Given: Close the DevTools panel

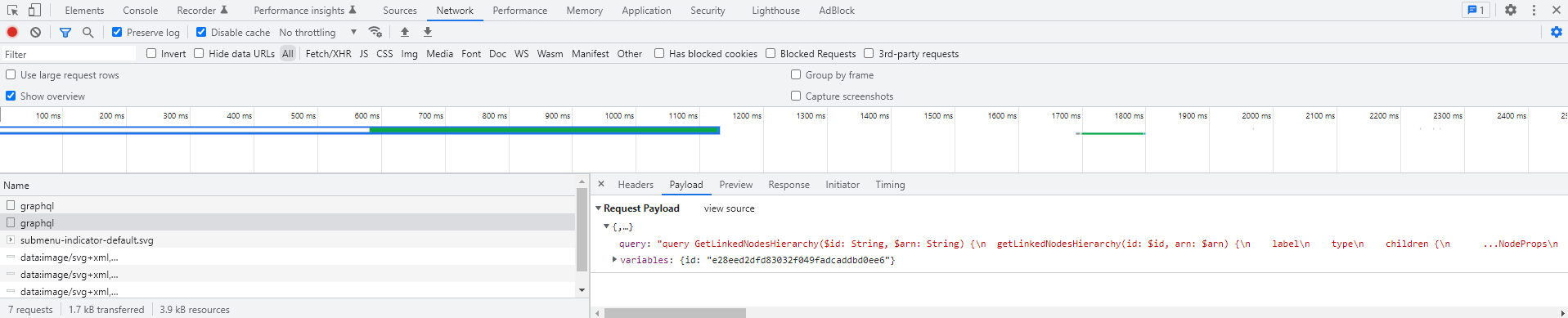Looking at the screenshot, I should [x=1556, y=10].
